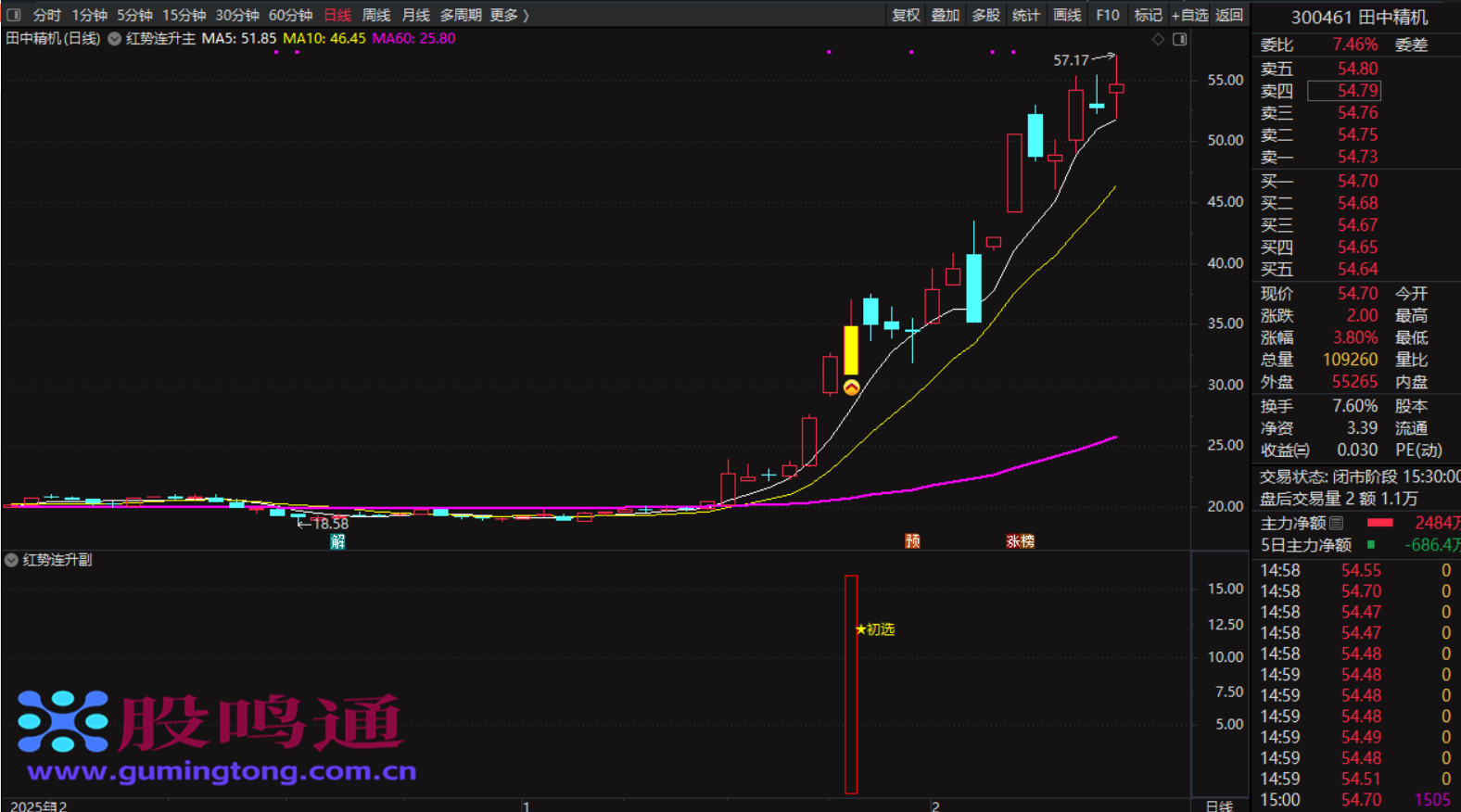Click the 涨榜 event marker
The image size is (1461, 812).
point(1020,541)
